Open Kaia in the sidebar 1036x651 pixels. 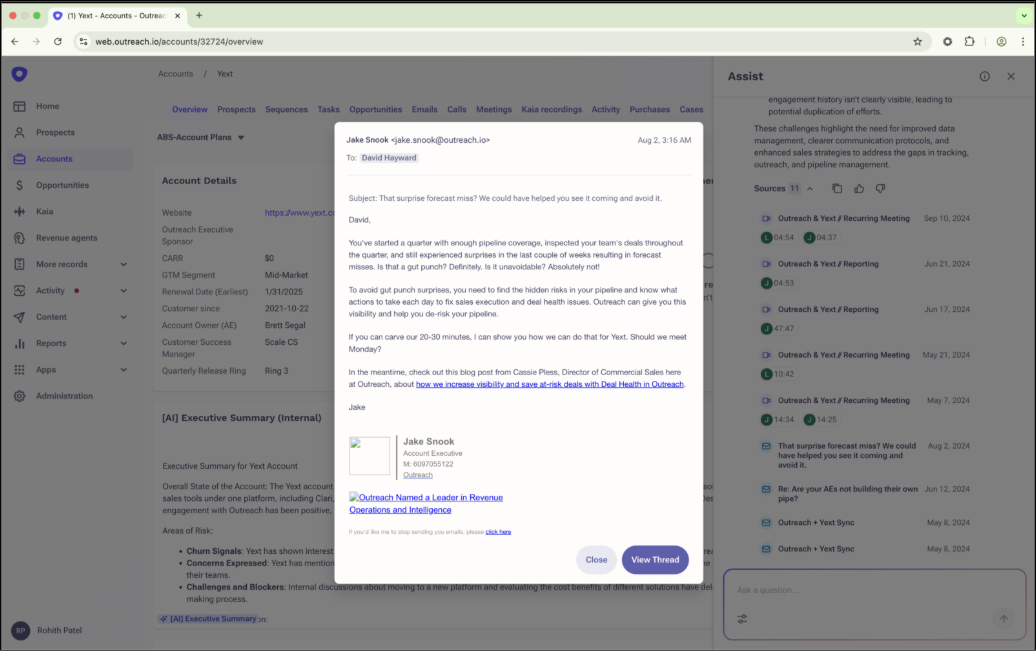click(44, 211)
